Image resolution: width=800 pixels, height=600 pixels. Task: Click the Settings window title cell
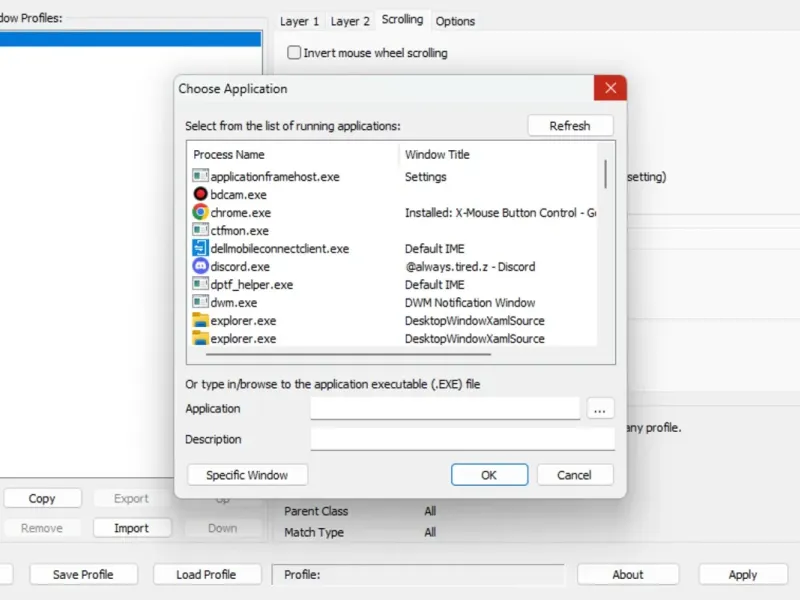pyautogui.click(x=426, y=177)
